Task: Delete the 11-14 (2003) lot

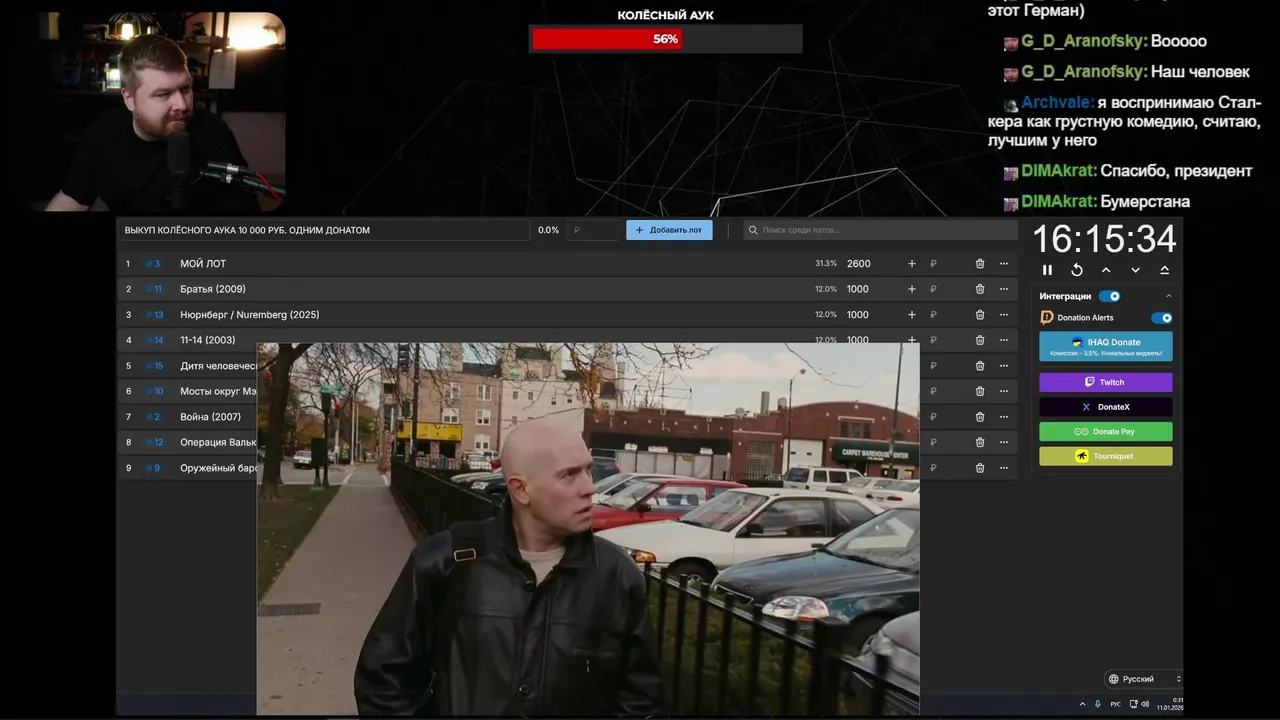Action: coord(980,340)
